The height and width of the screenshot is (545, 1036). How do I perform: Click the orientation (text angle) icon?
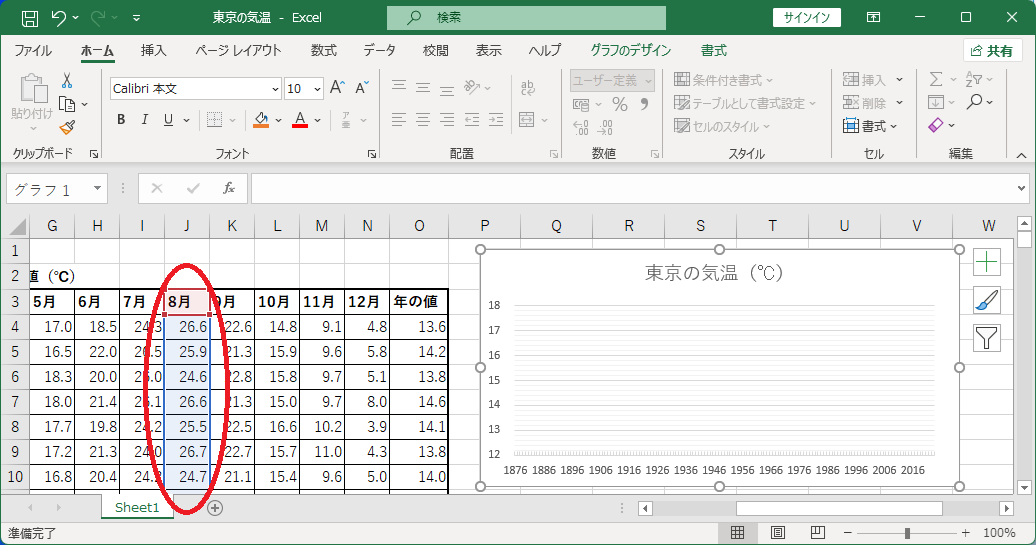point(472,87)
